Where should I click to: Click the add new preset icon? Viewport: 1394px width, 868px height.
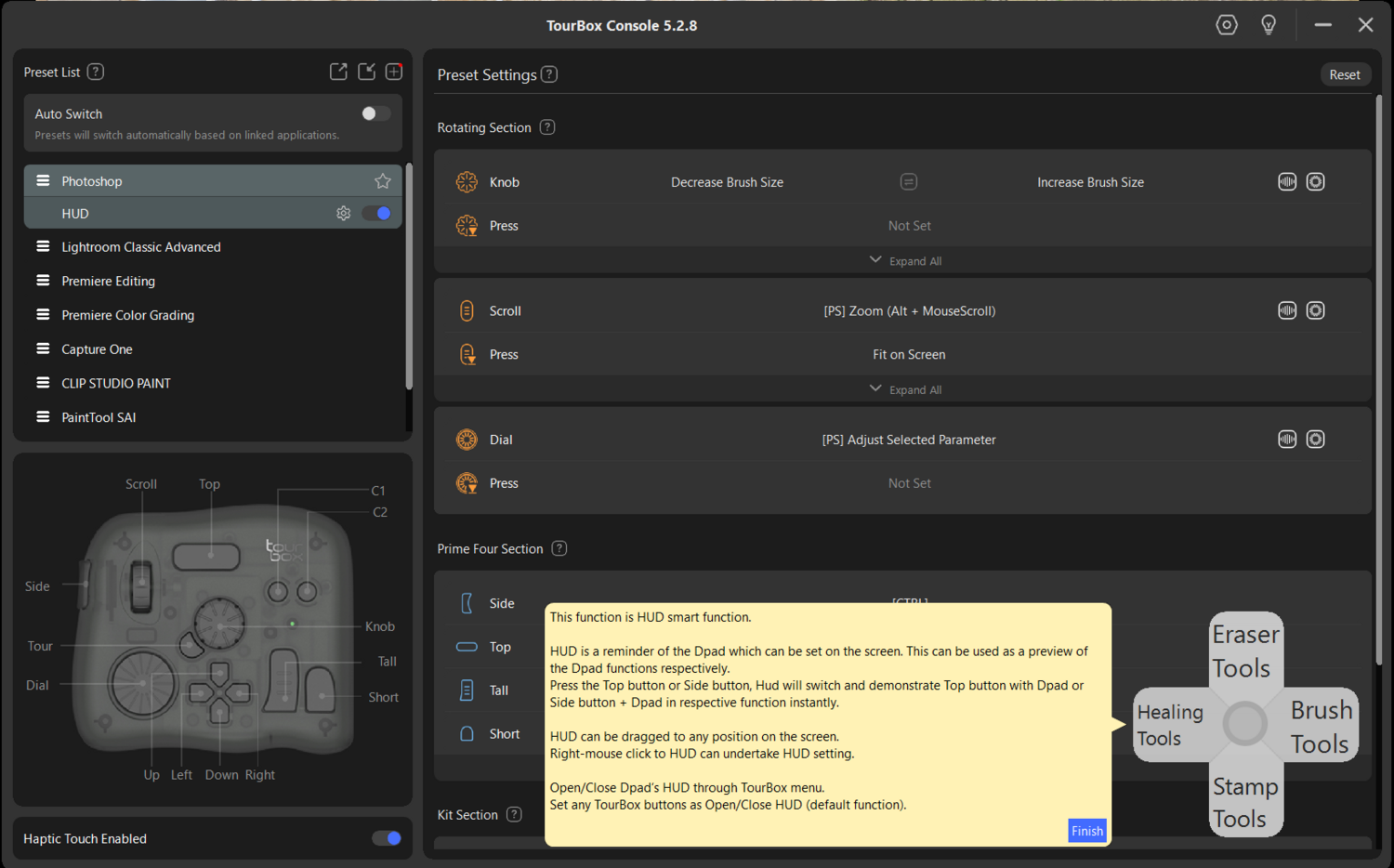pos(394,72)
